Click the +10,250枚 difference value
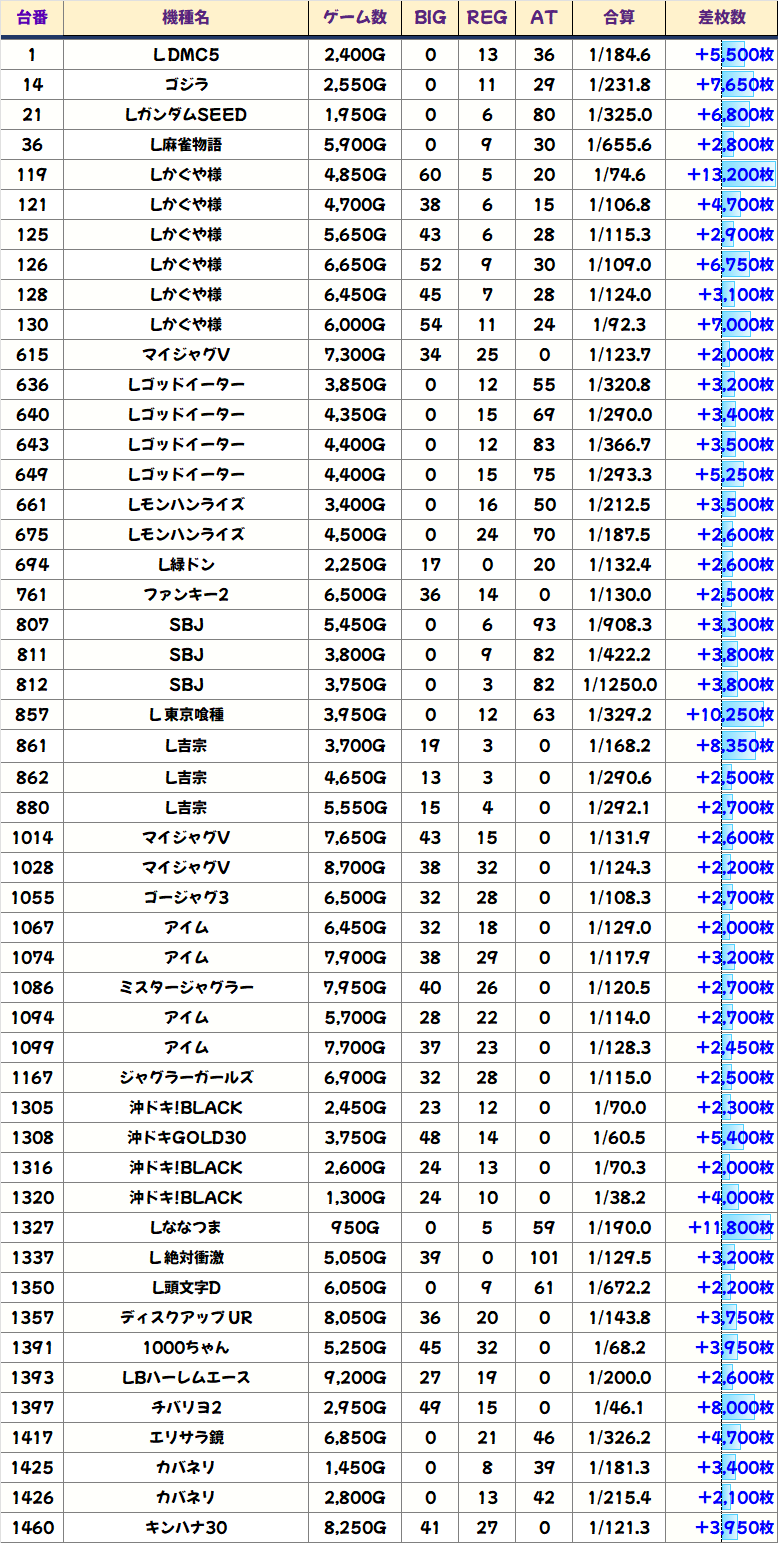 coord(730,715)
